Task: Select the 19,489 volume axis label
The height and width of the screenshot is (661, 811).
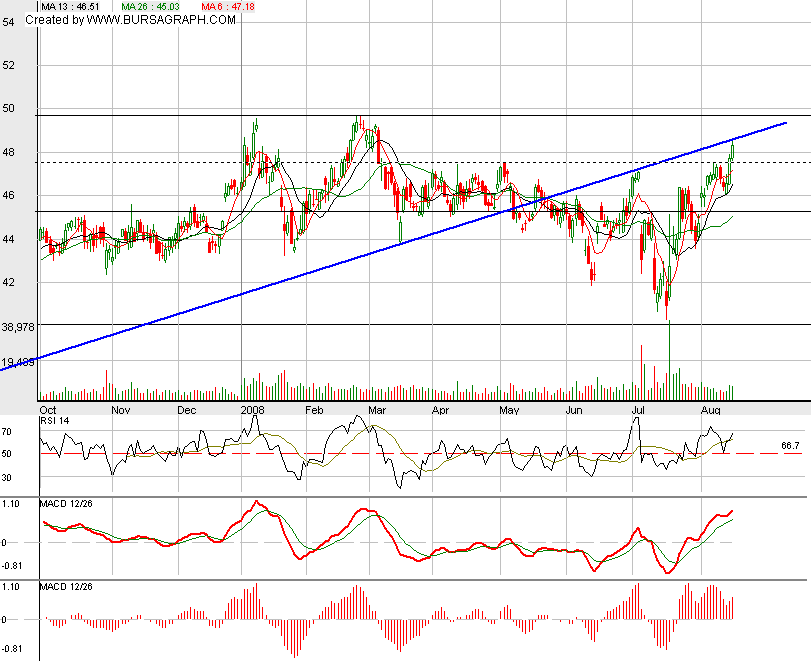Action: pos(18,362)
